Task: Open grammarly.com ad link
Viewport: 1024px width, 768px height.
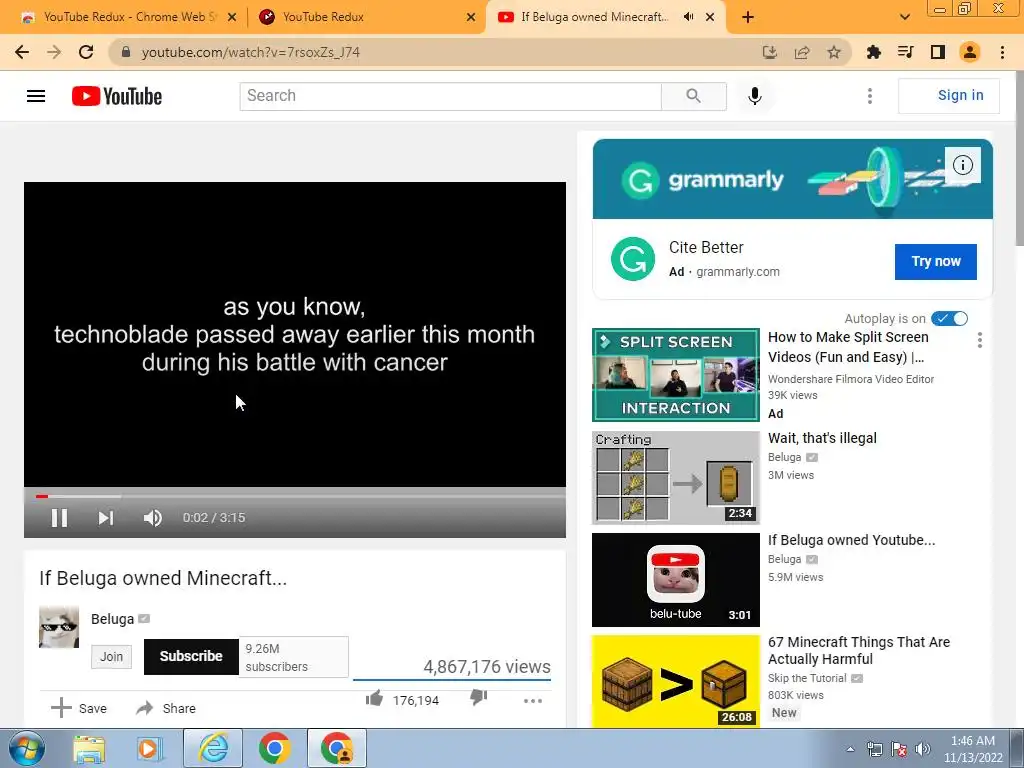Action: click(737, 272)
